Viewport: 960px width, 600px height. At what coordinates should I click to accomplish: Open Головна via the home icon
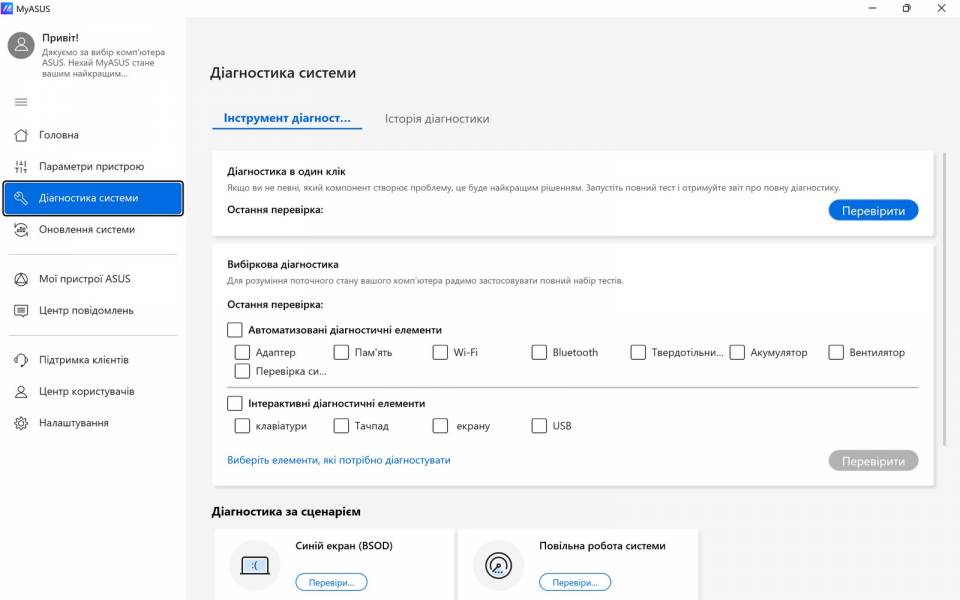tap(21, 135)
